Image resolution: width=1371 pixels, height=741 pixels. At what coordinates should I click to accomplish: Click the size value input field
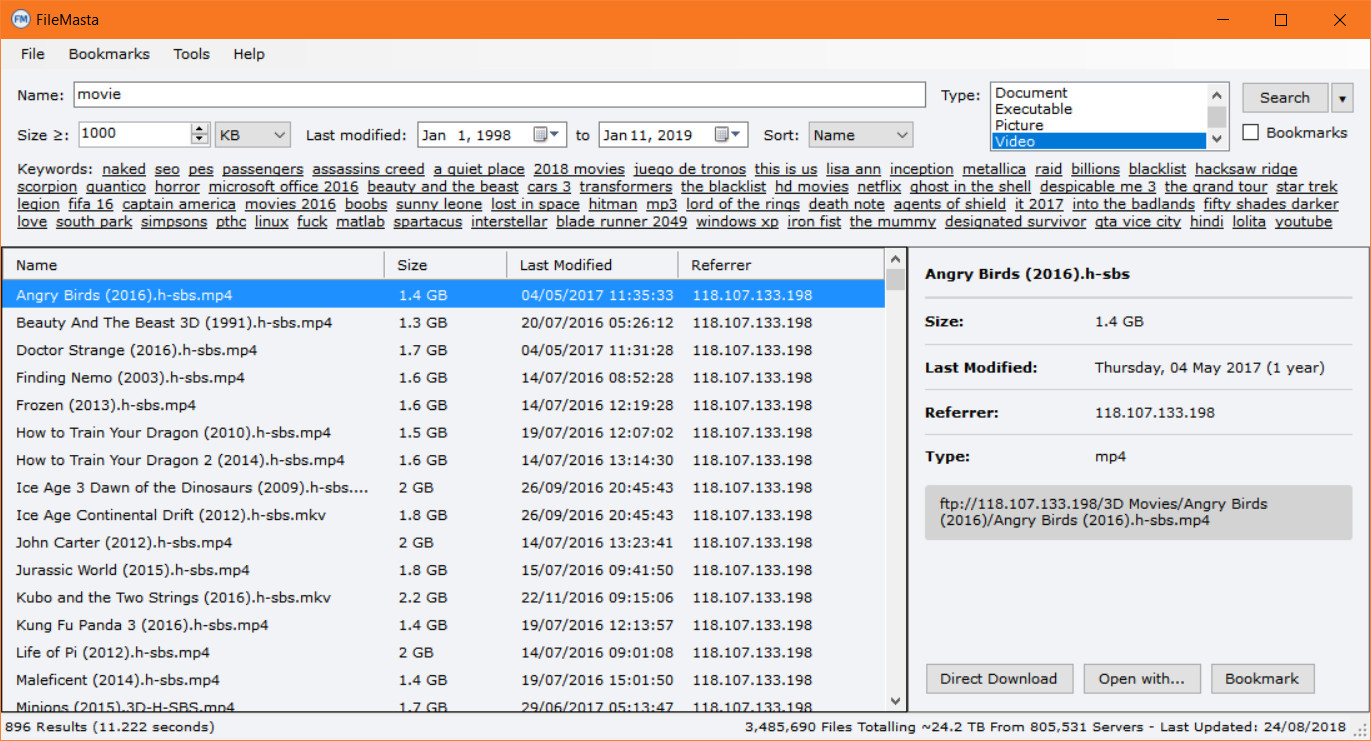click(x=134, y=135)
